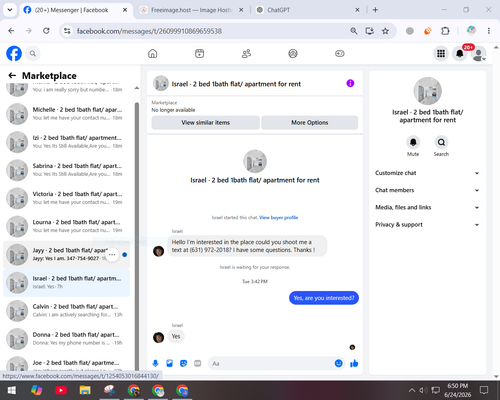Open Lourna's apartment conversation
Viewport: 500px width, 400px height.
point(67,226)
